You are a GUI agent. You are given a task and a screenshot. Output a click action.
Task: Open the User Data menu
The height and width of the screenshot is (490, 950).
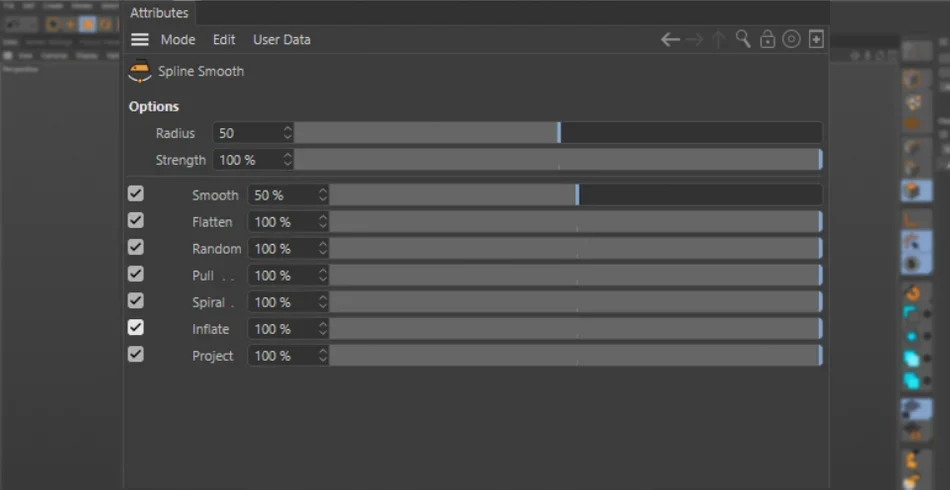click(282, 40)
